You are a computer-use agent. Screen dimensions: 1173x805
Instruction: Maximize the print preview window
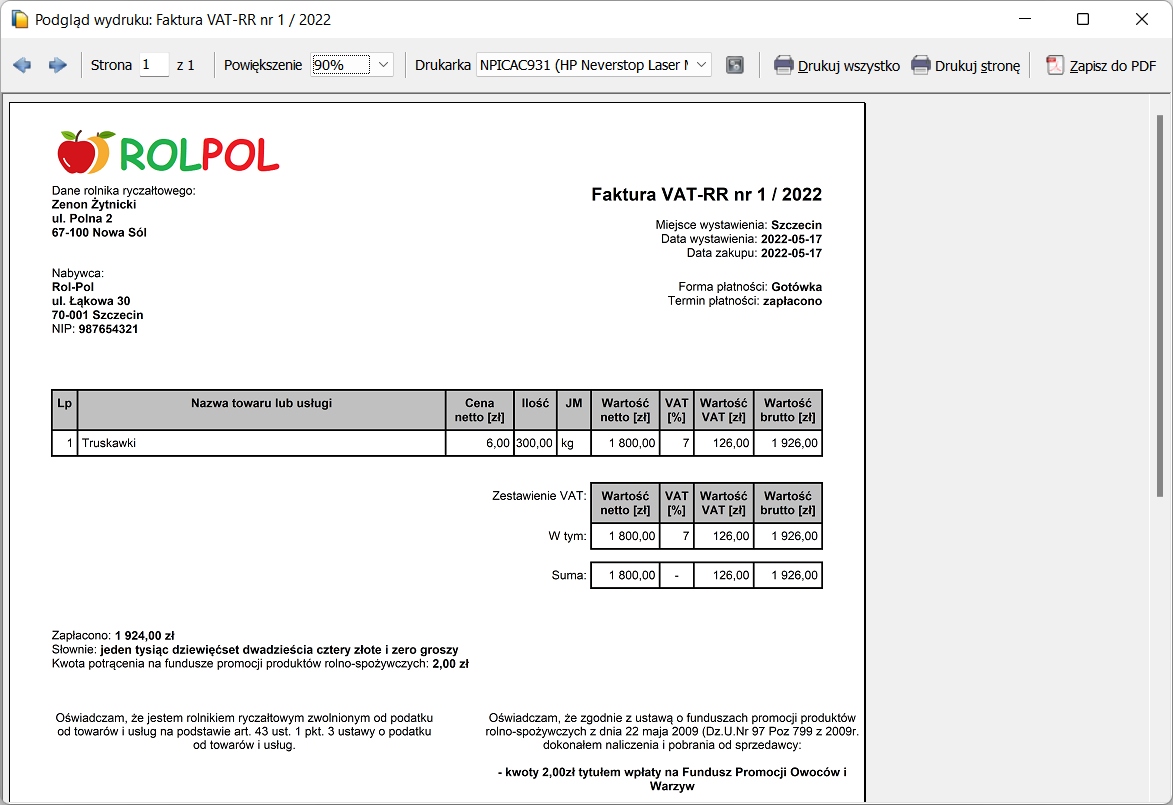coord(1083,19)
